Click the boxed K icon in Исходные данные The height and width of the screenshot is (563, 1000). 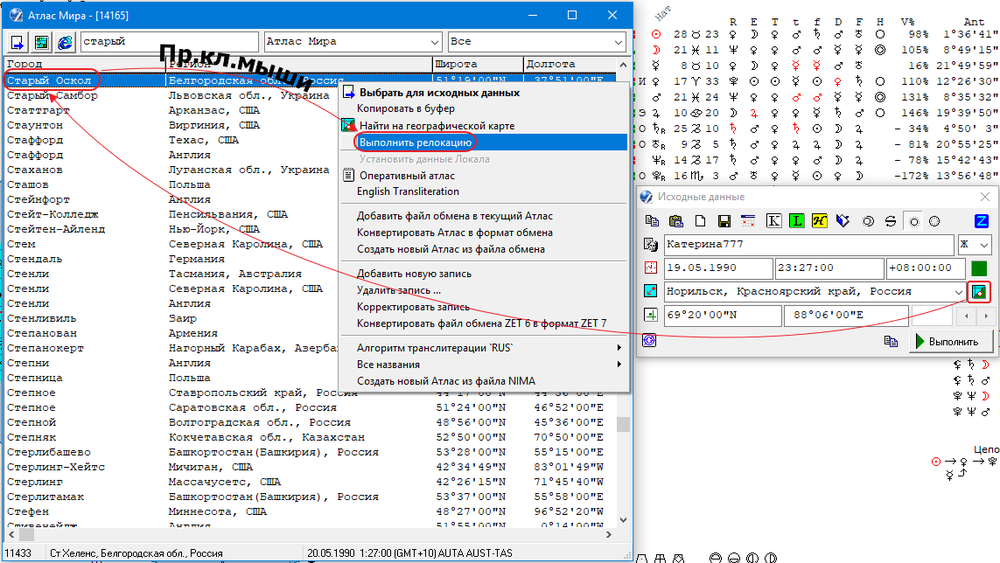tap(773, 221)
